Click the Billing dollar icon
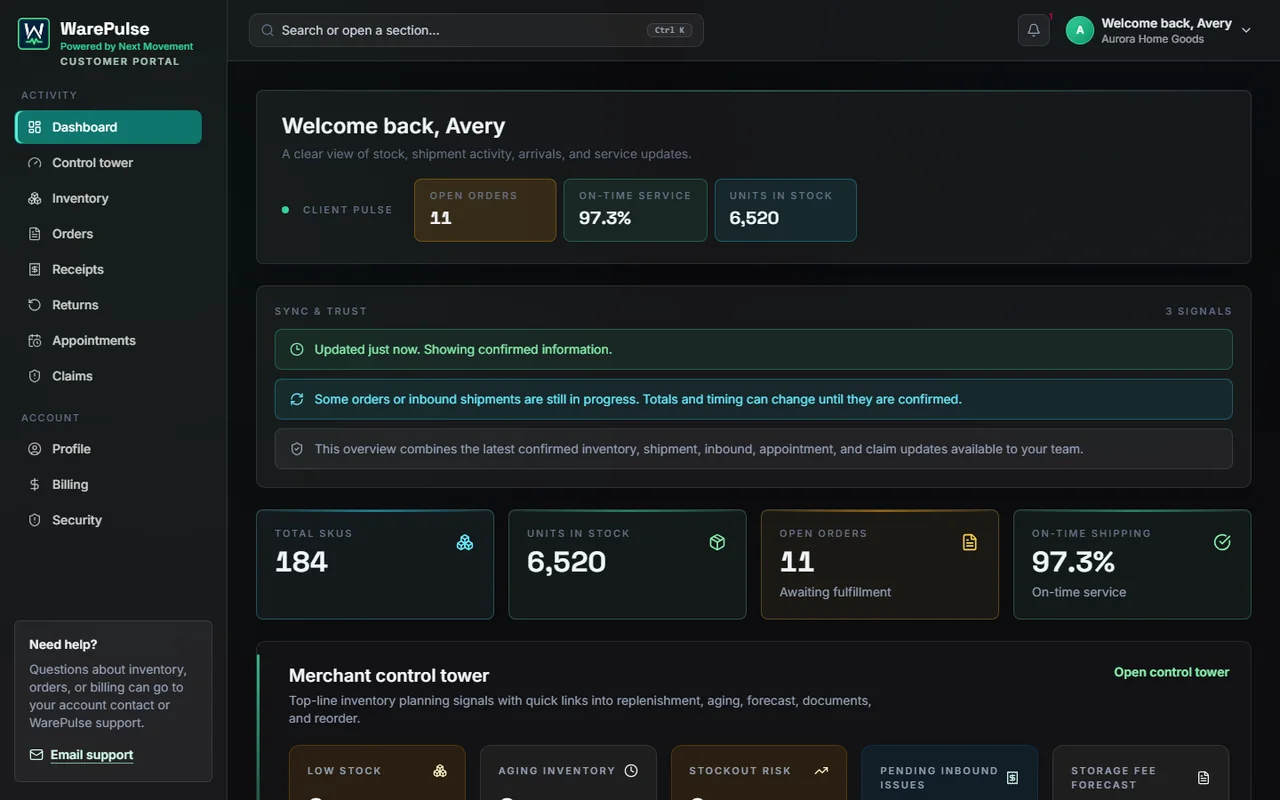Screen dimensions: 1280x800 pyautogui.click(x=35, y=484)
